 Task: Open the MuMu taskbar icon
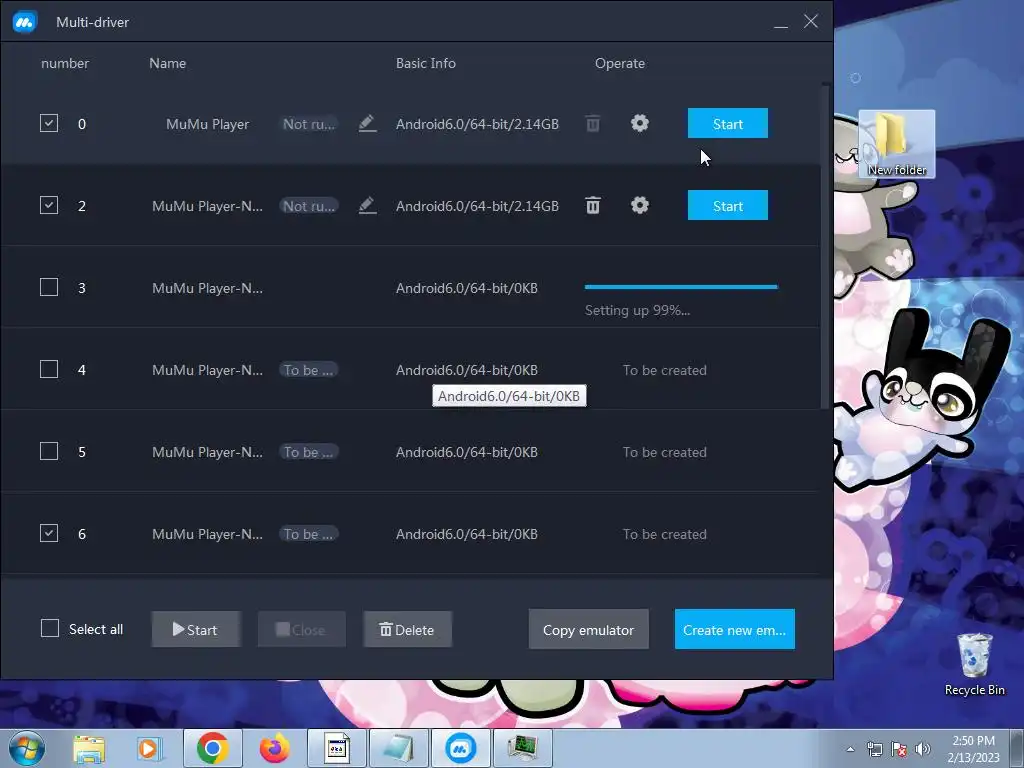pyautogui.click(x=460, y=748)
